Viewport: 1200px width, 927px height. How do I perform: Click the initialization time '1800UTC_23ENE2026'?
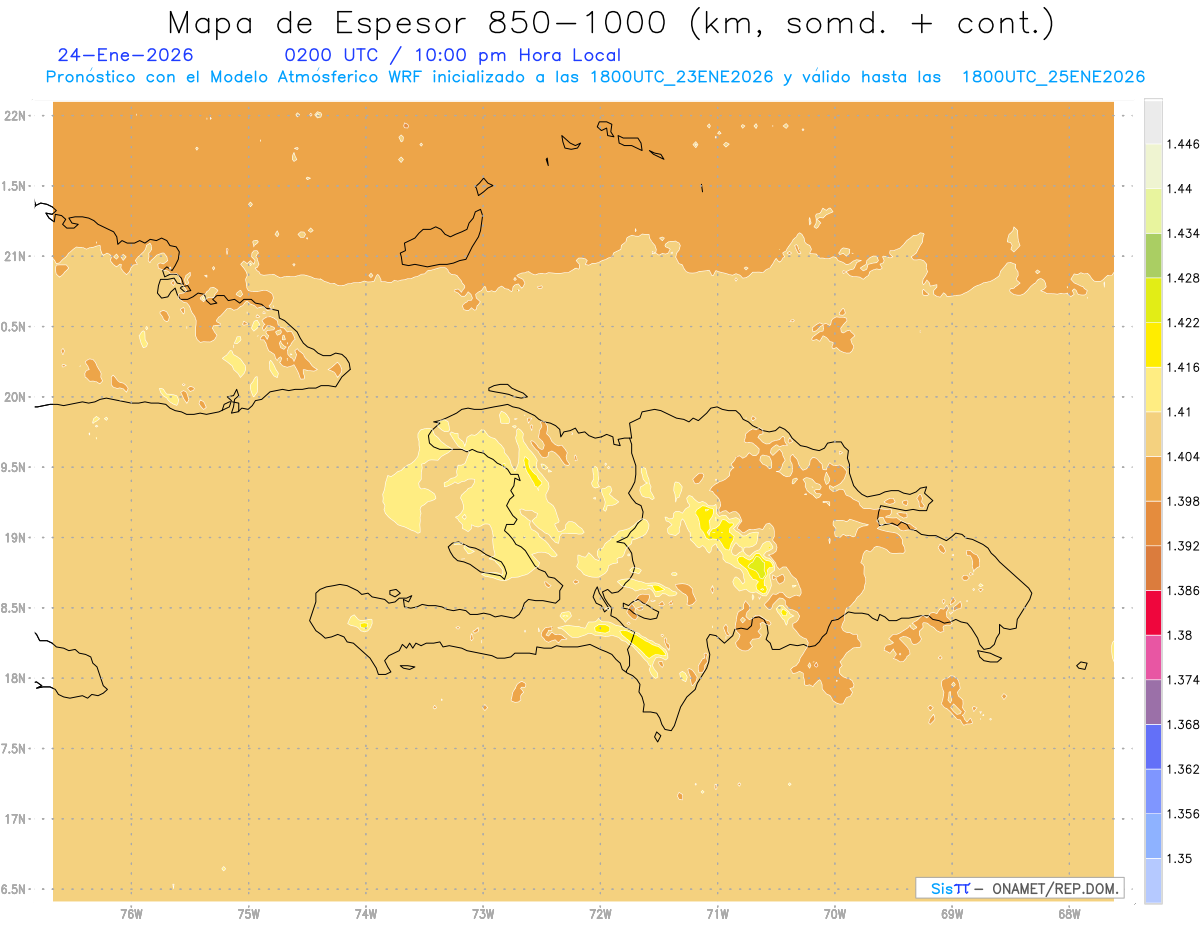coord(681,77)
